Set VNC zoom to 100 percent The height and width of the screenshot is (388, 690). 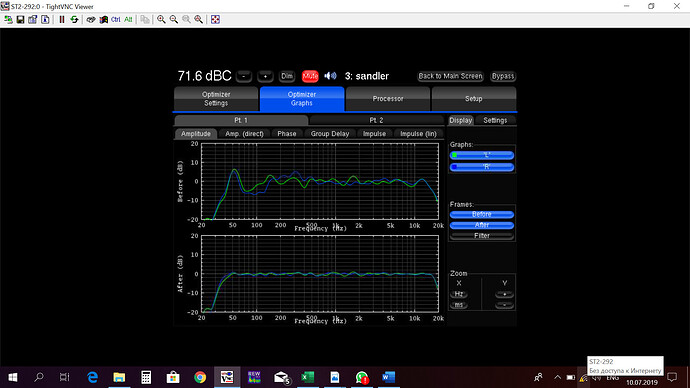tap(186, 19)
